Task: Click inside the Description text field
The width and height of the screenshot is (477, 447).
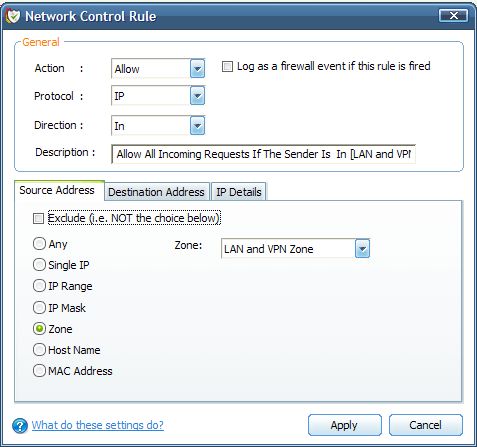Action: [263, 154]
